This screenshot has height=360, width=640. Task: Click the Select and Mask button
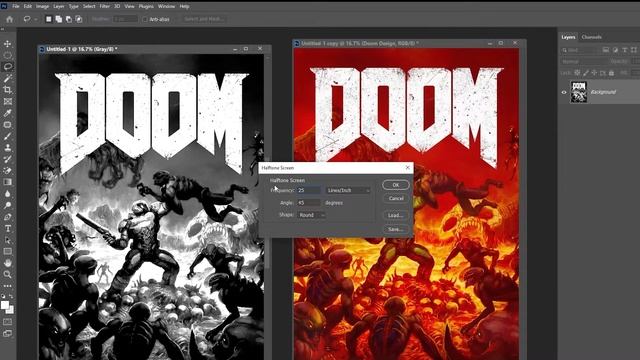[204, 19]
